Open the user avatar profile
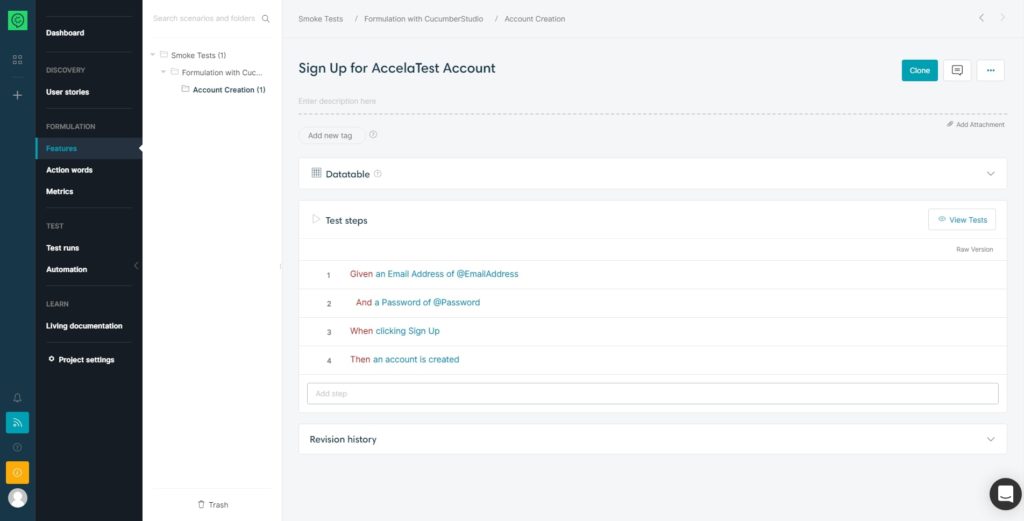Viewport: 1024px width, 521px height. coord(18,498)
